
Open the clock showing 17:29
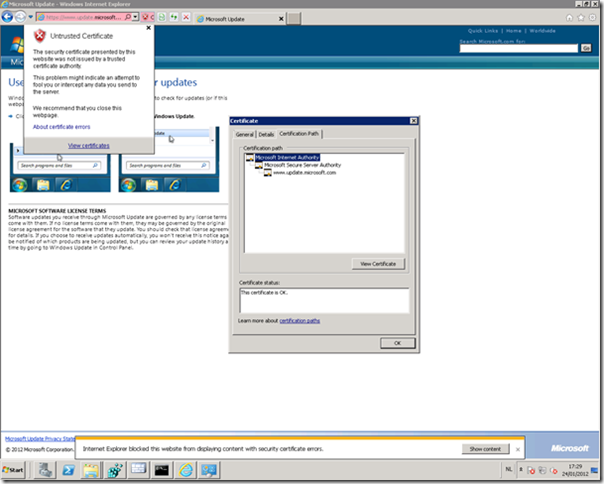pyautogui.click(x=575, y=470)
